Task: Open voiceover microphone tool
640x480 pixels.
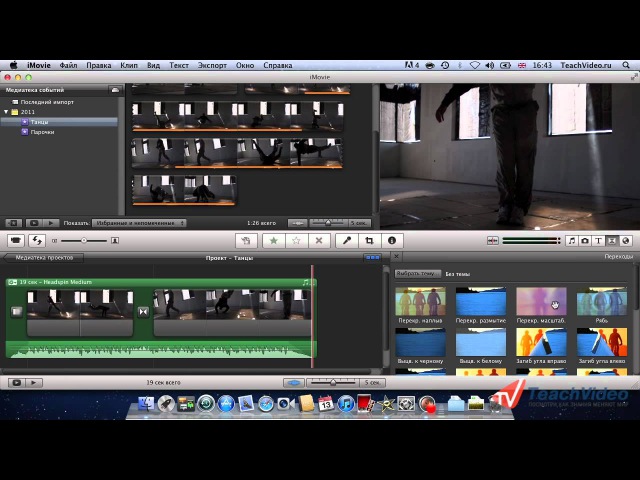Action: pos(347,241)
